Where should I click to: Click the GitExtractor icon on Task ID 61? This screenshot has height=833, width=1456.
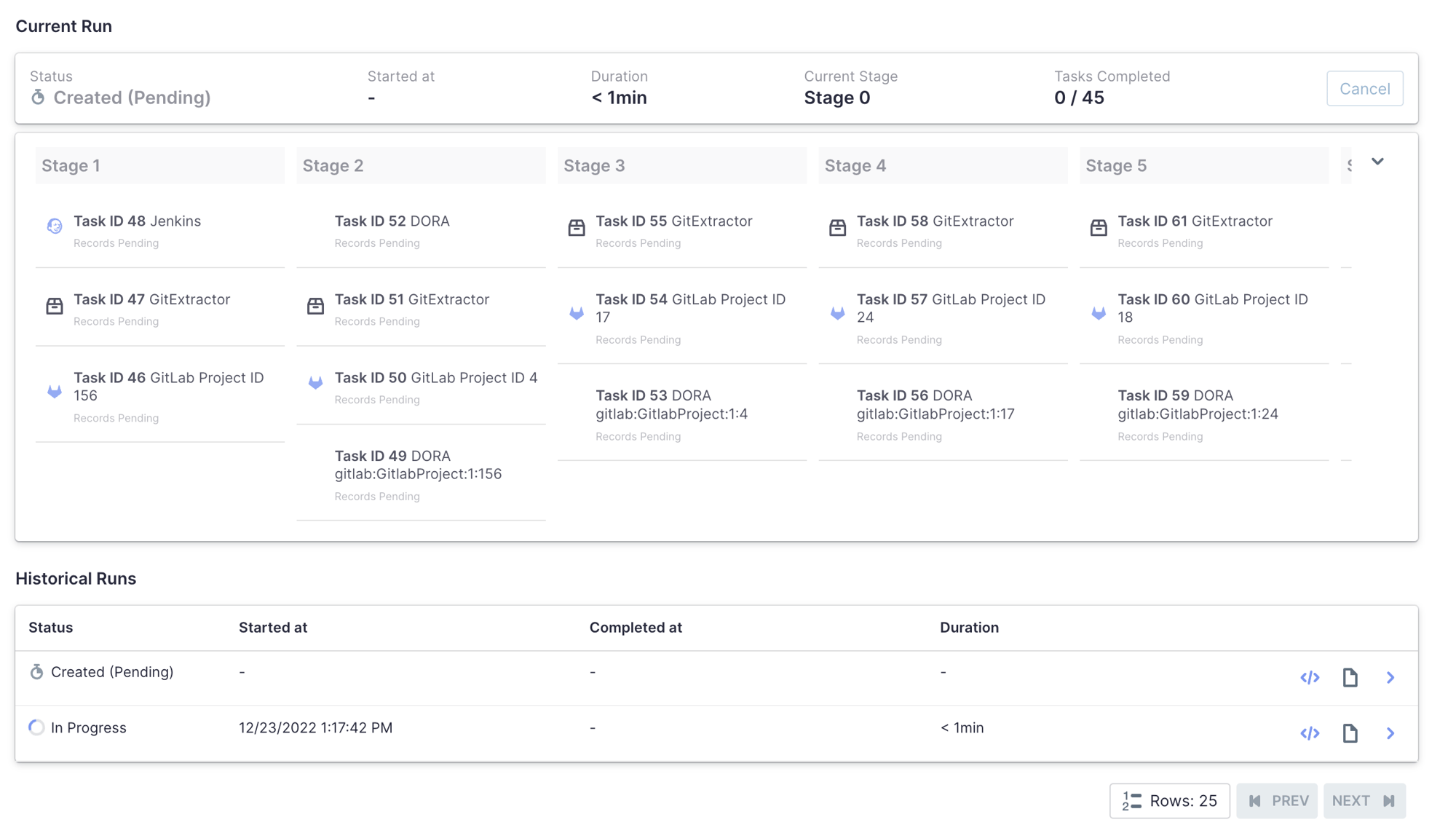click(x=1098, y=228)
